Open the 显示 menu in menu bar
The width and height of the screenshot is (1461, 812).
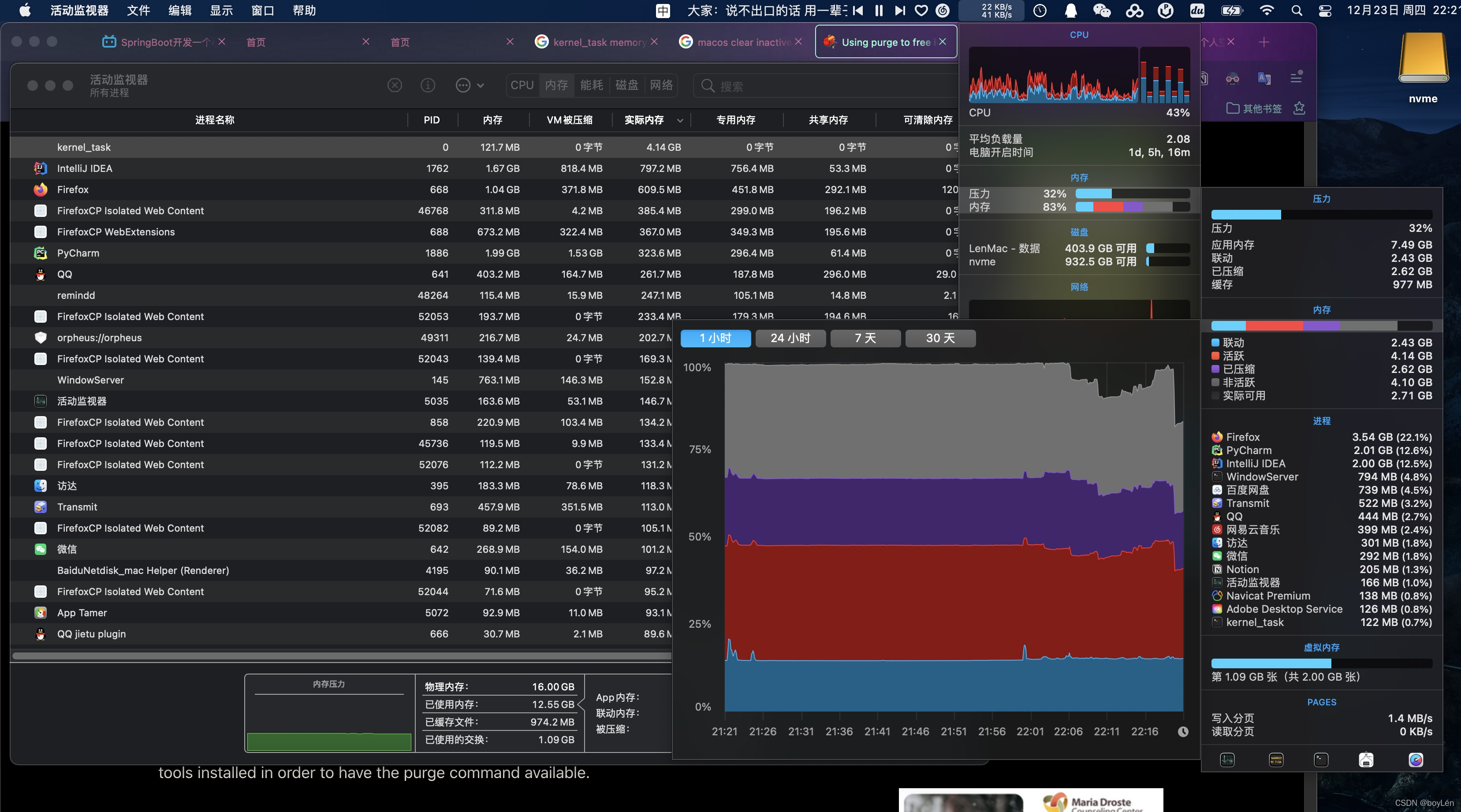pos(221,10)
